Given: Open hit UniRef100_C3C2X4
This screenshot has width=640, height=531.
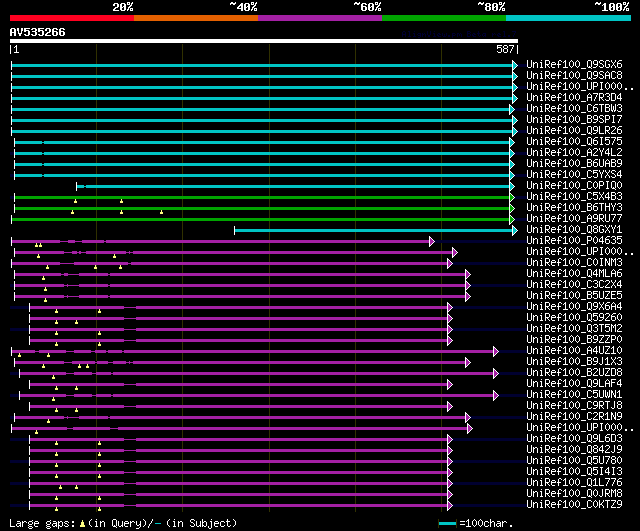Looking at the screenshot, I should (x=574, y=285).
